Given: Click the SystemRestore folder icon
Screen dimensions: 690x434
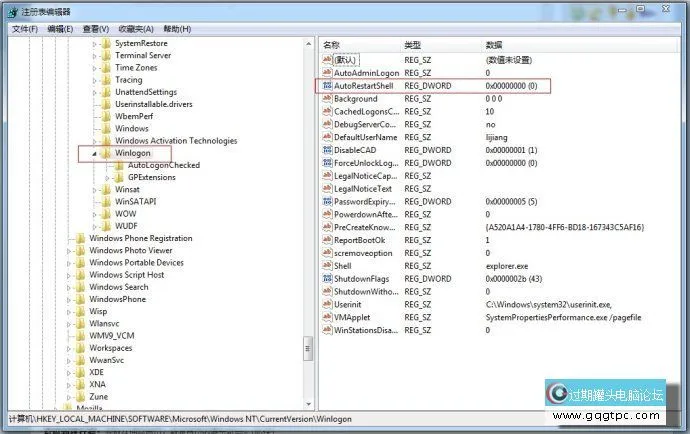Looking at the screenshot, I should (x=106, y=44).
